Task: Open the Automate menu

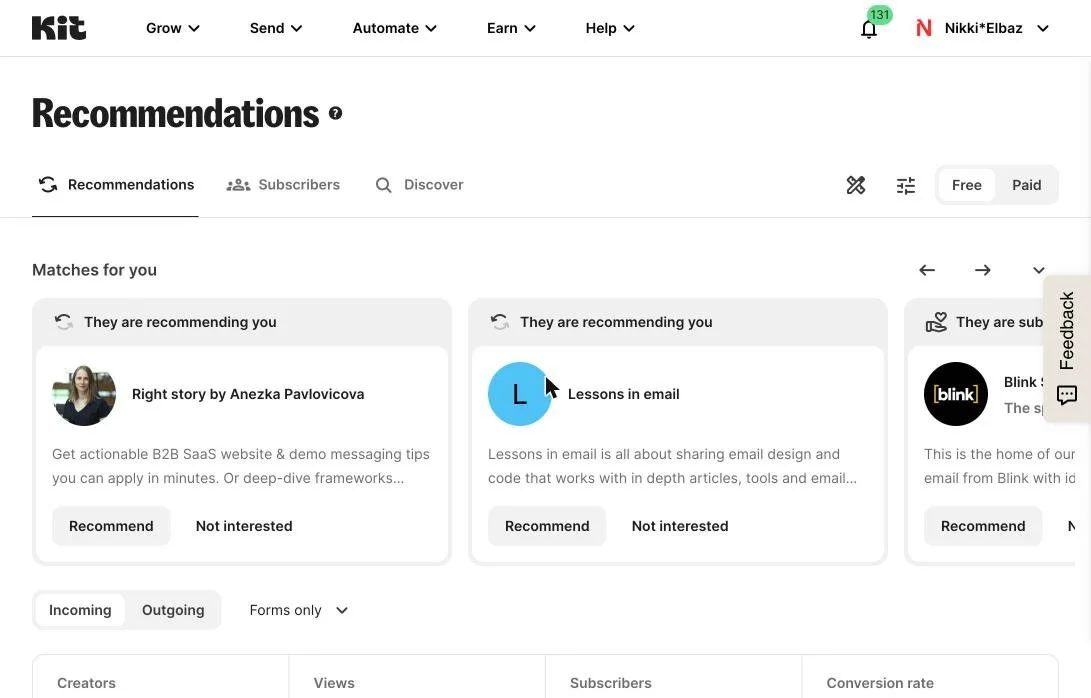Action: (395, 29)
